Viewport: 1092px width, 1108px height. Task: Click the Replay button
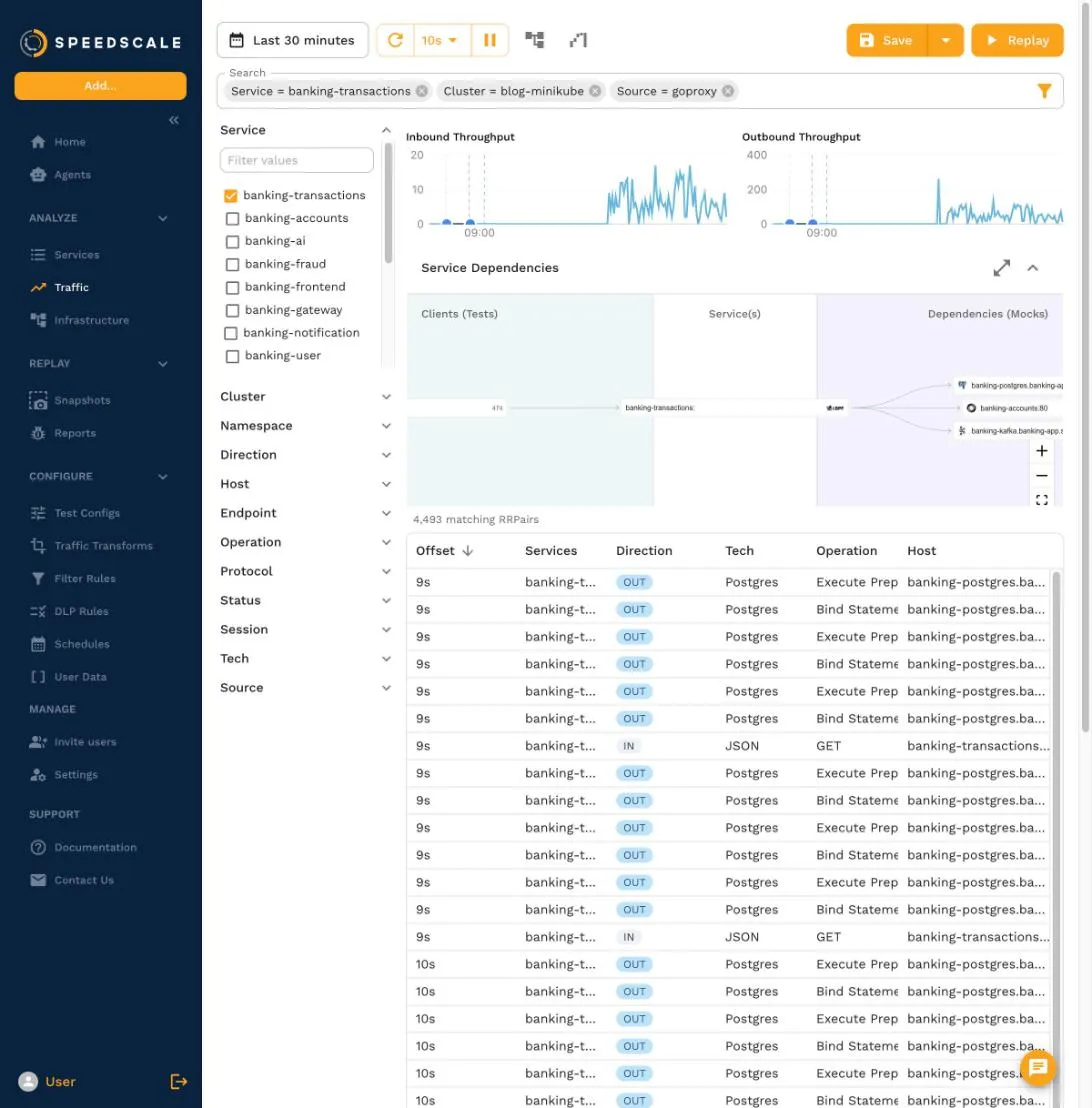tap(1017, 40)
